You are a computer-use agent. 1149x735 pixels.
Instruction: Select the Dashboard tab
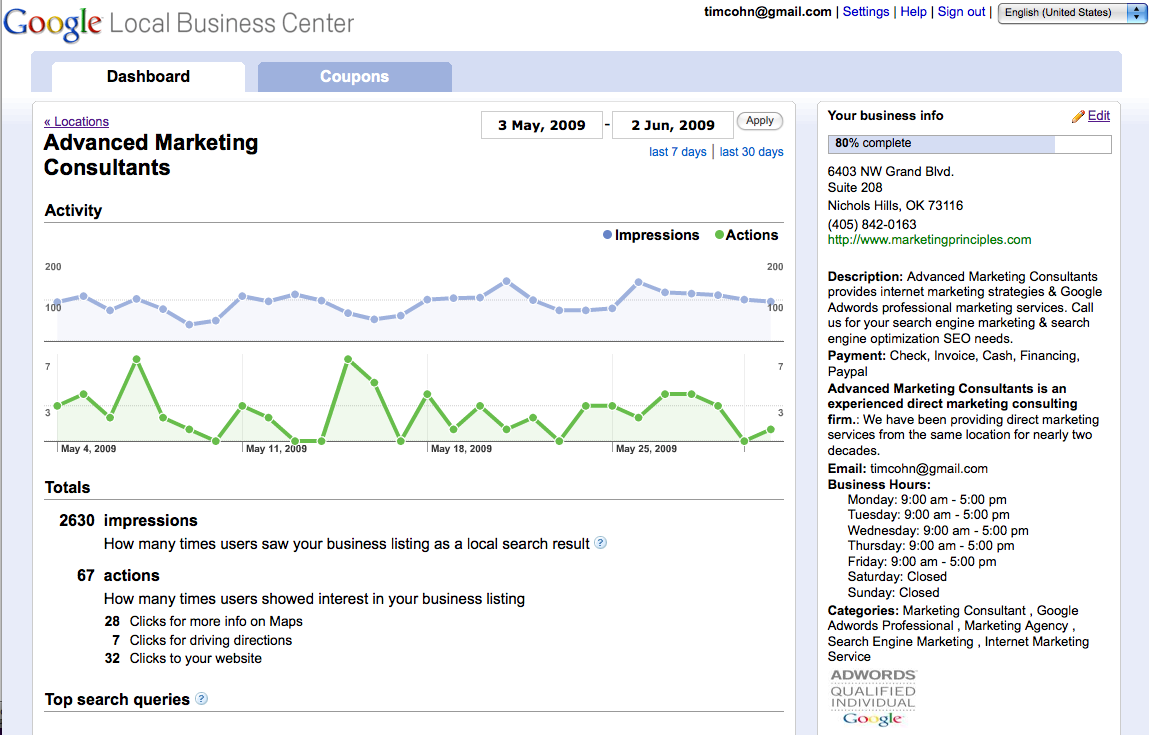tap(148, 77)
